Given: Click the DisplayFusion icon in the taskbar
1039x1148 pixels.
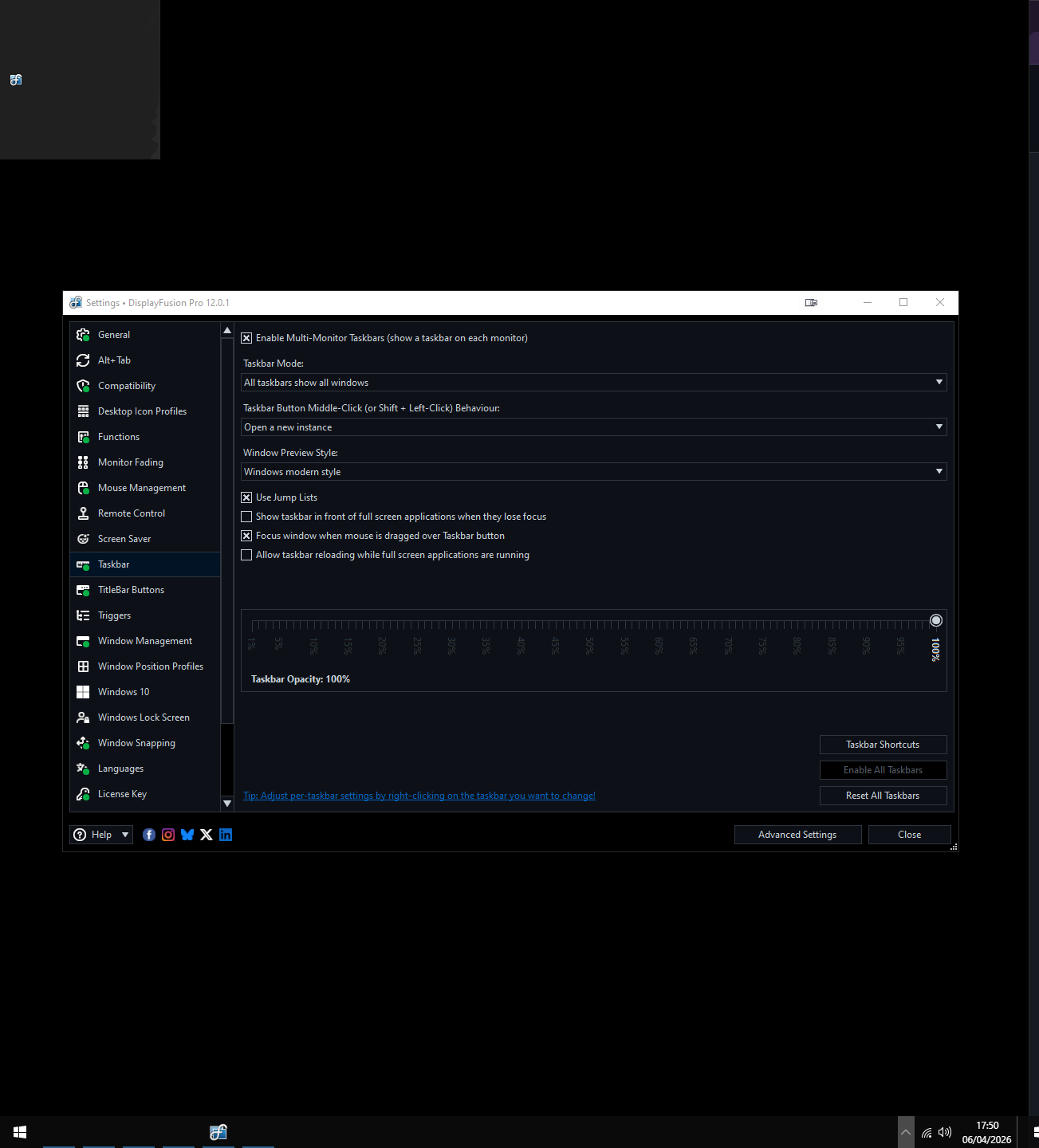Looking at the screenshot, I should 218,1132.
